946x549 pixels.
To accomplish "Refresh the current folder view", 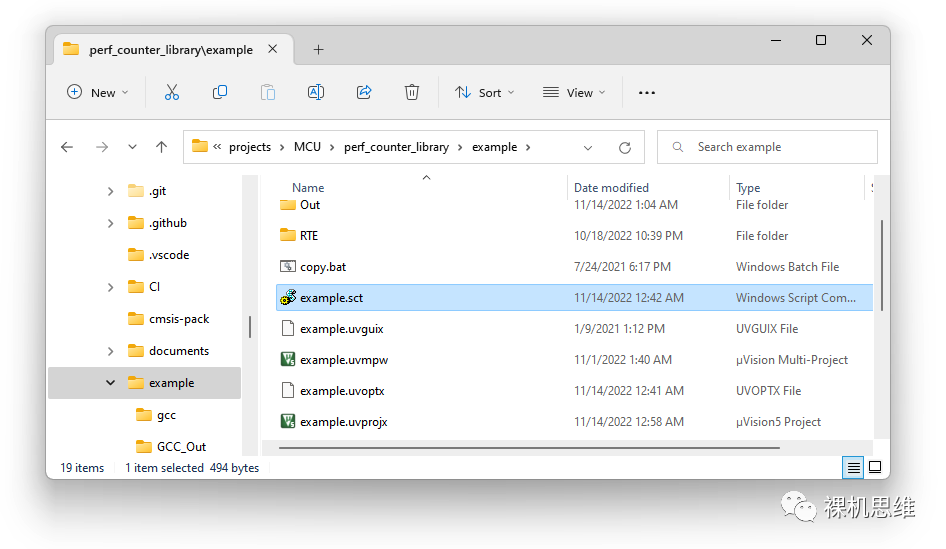I will (x=625, y=147).
